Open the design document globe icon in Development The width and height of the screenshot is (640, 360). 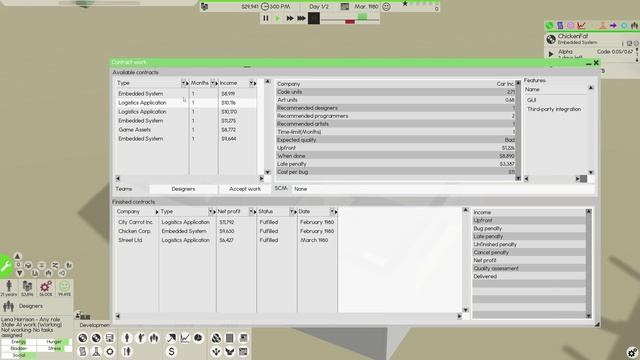click(x=82, y=338)
